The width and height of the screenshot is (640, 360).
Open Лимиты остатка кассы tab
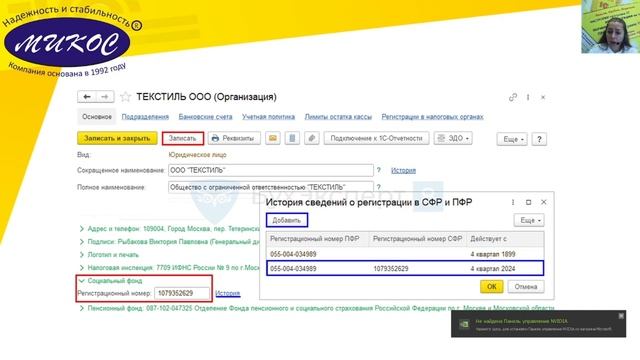pos(338,117)
